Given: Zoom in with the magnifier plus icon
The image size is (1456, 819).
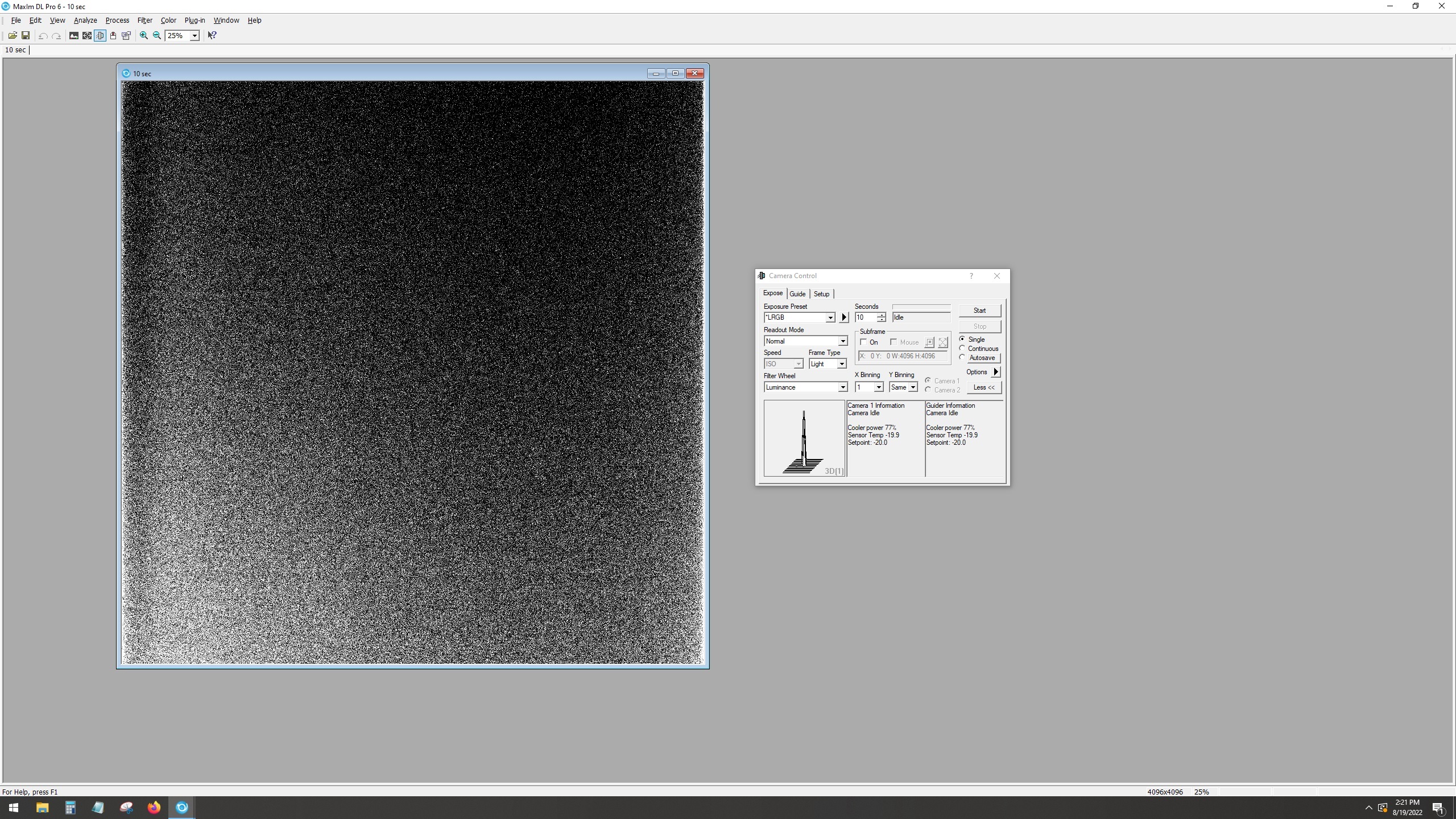Looking at the screenshot, I should (144, 35).
